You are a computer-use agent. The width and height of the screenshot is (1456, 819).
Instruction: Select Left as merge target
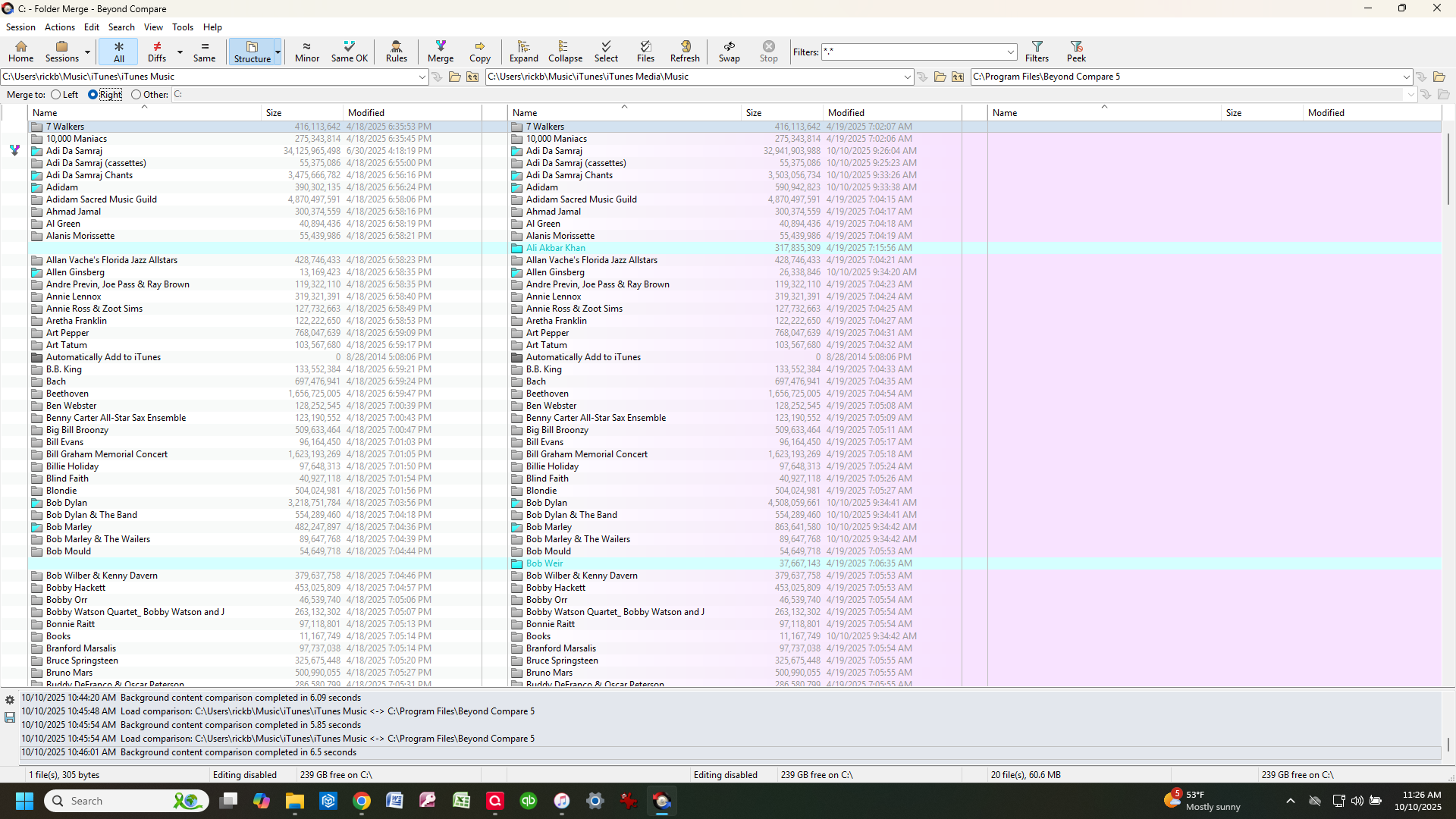tap(56, 95)
